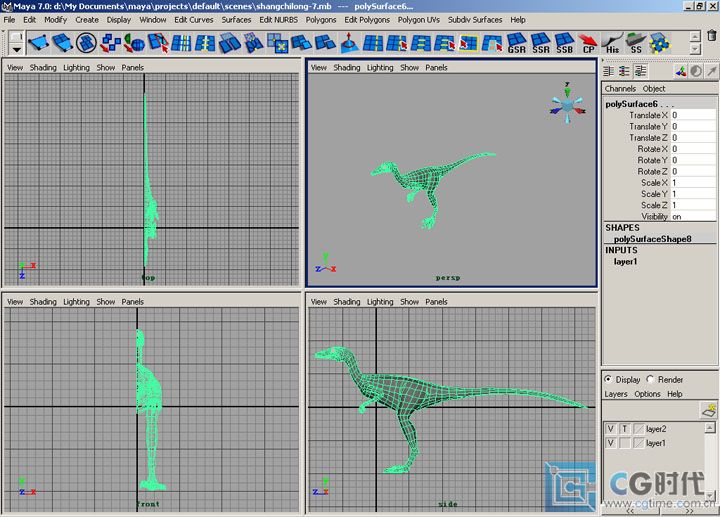Click the half-moon speed icon above Channel Box
Viewport: 720px width, 517px height.
tap(696, 71)
